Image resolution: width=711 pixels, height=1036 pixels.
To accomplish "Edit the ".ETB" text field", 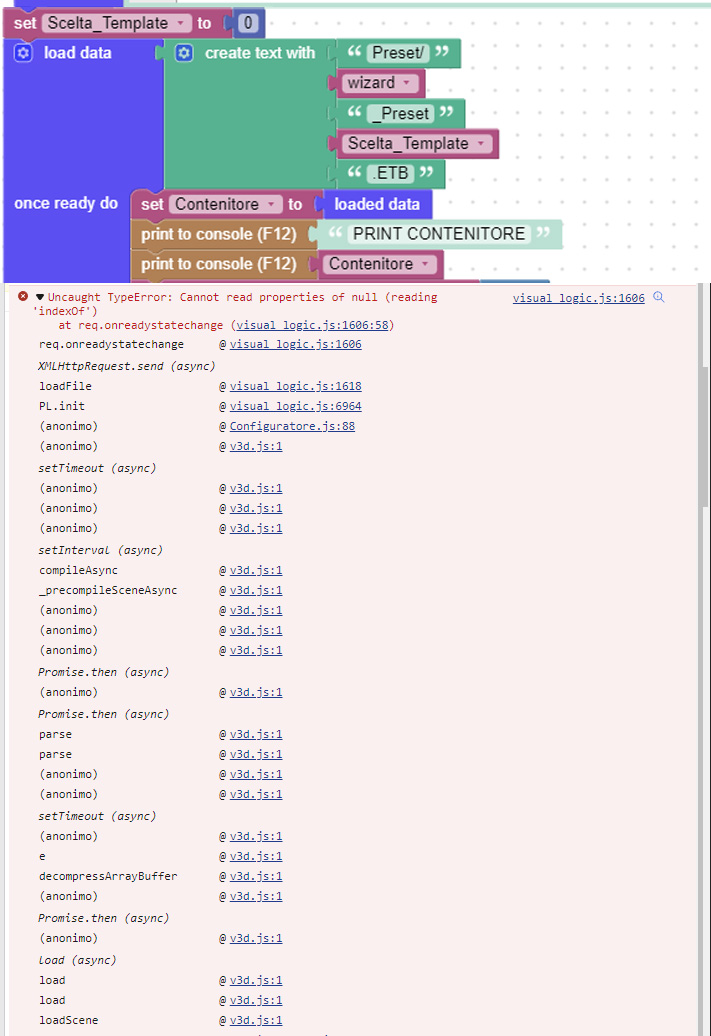I will (x=391, y=173).
